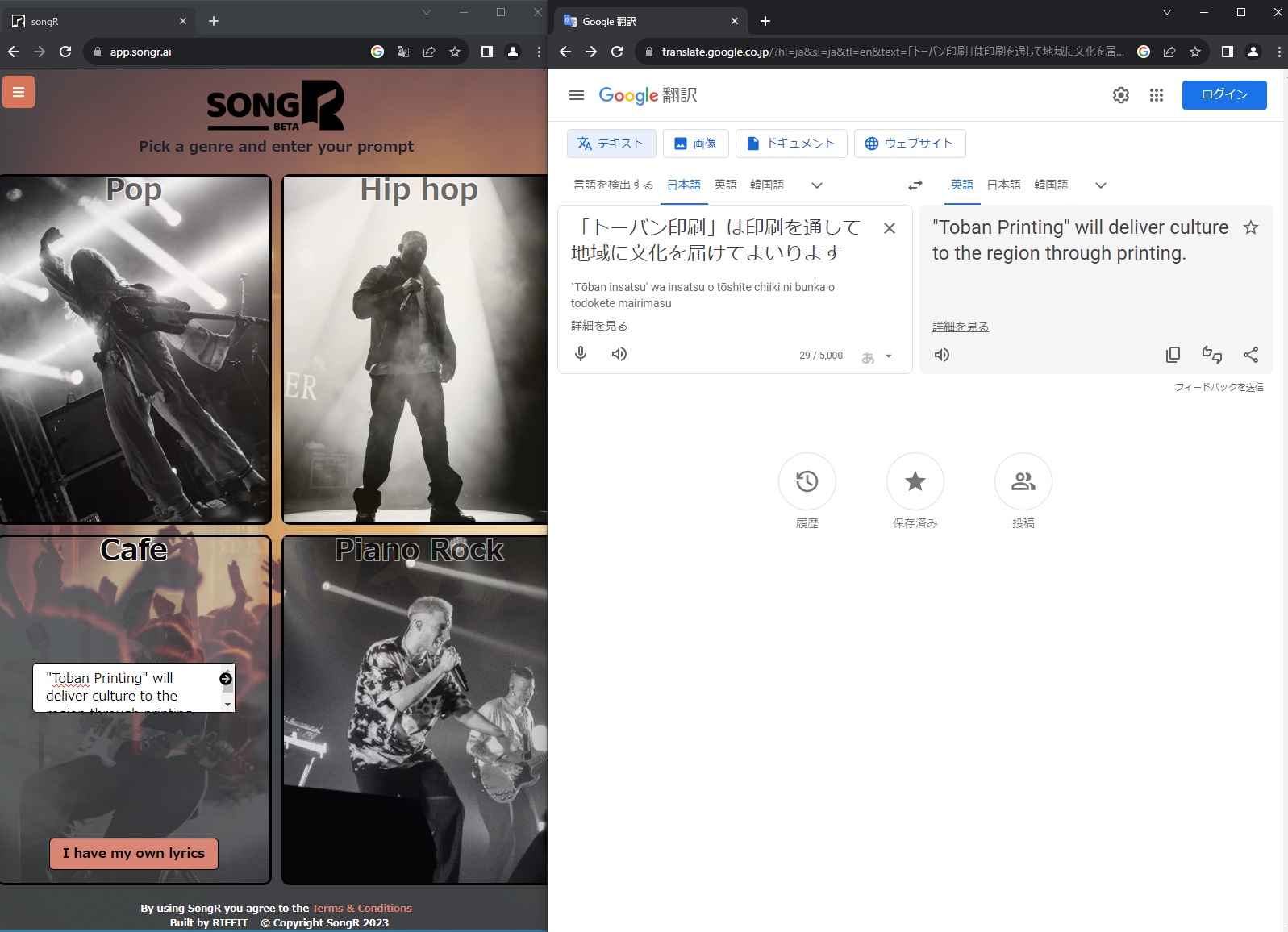Choose 韓国語 as source language
Image resolution: width=1288 pixels, height=932 pixels.
point(766,185)
